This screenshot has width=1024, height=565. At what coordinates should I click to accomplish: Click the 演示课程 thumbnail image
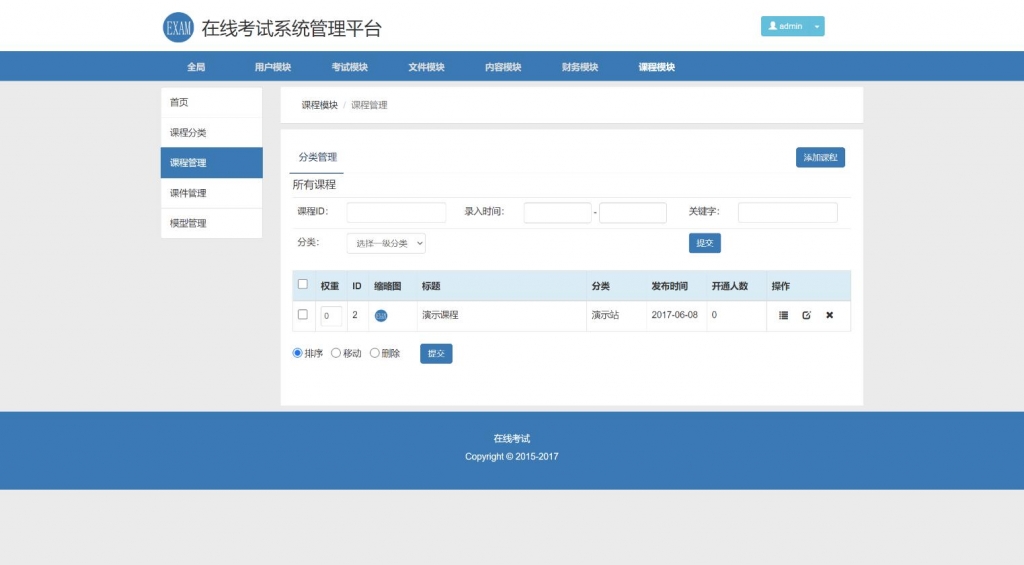click(381, 316)
